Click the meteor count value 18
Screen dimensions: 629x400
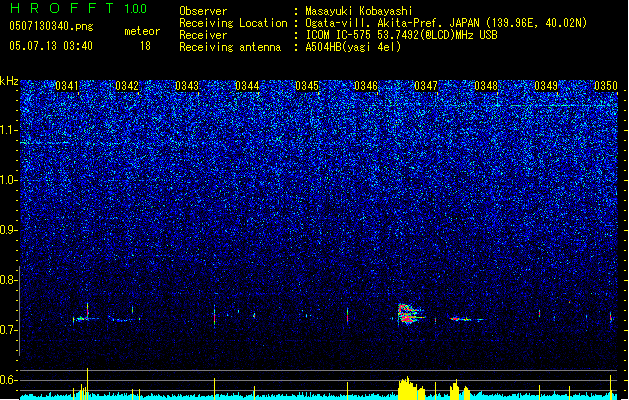[145, 46]
